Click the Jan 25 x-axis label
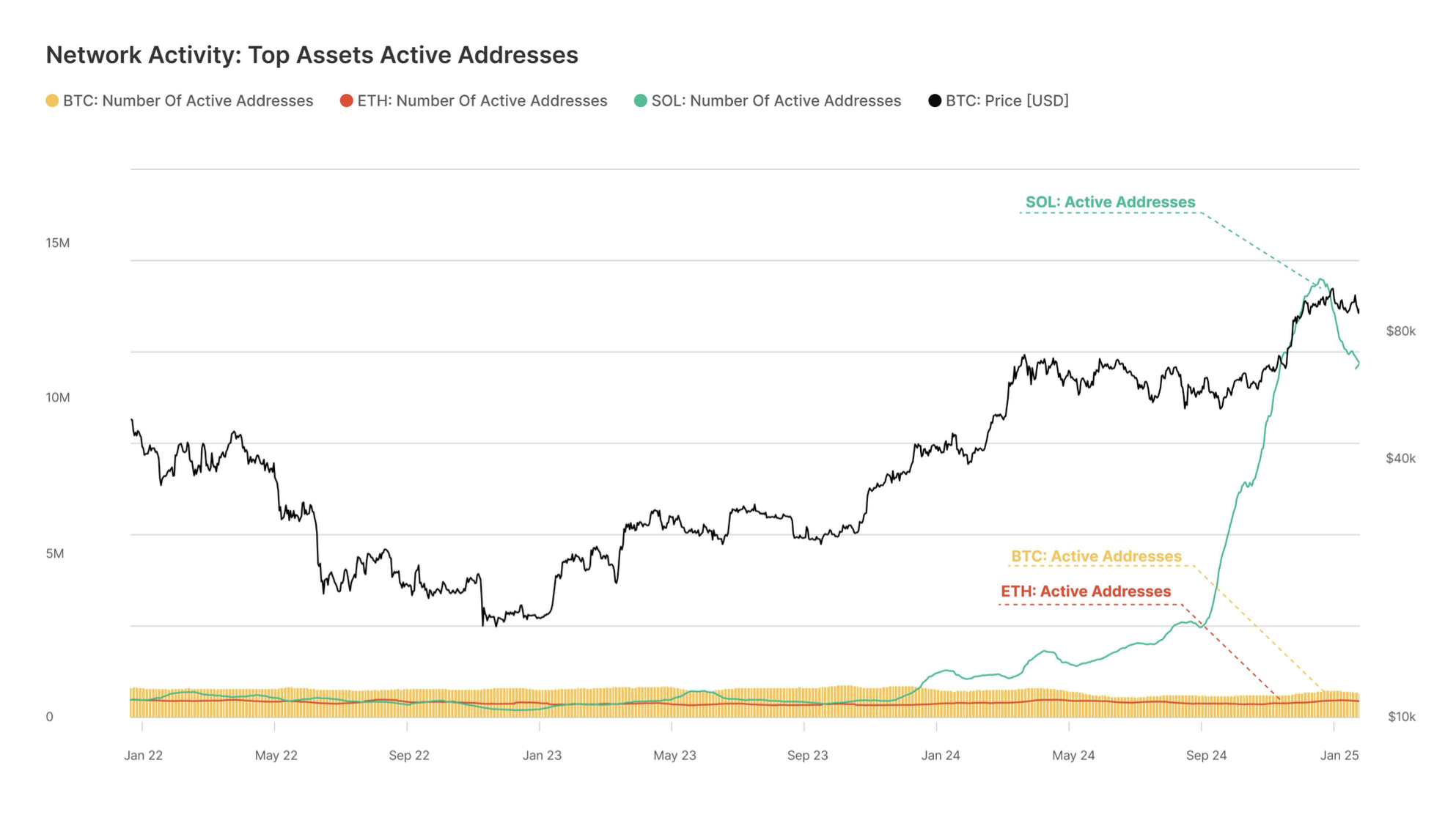Screen dimensions: 1456x815 click(x=1339, y=756)
